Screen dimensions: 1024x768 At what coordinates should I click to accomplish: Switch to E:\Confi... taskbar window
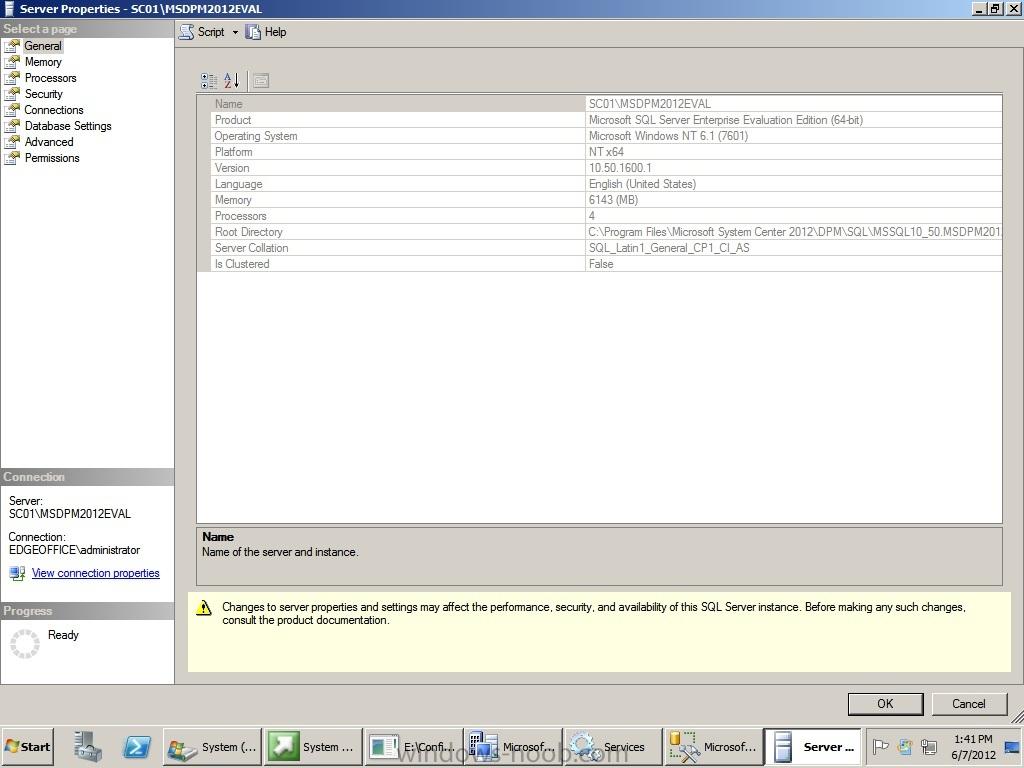413,747
